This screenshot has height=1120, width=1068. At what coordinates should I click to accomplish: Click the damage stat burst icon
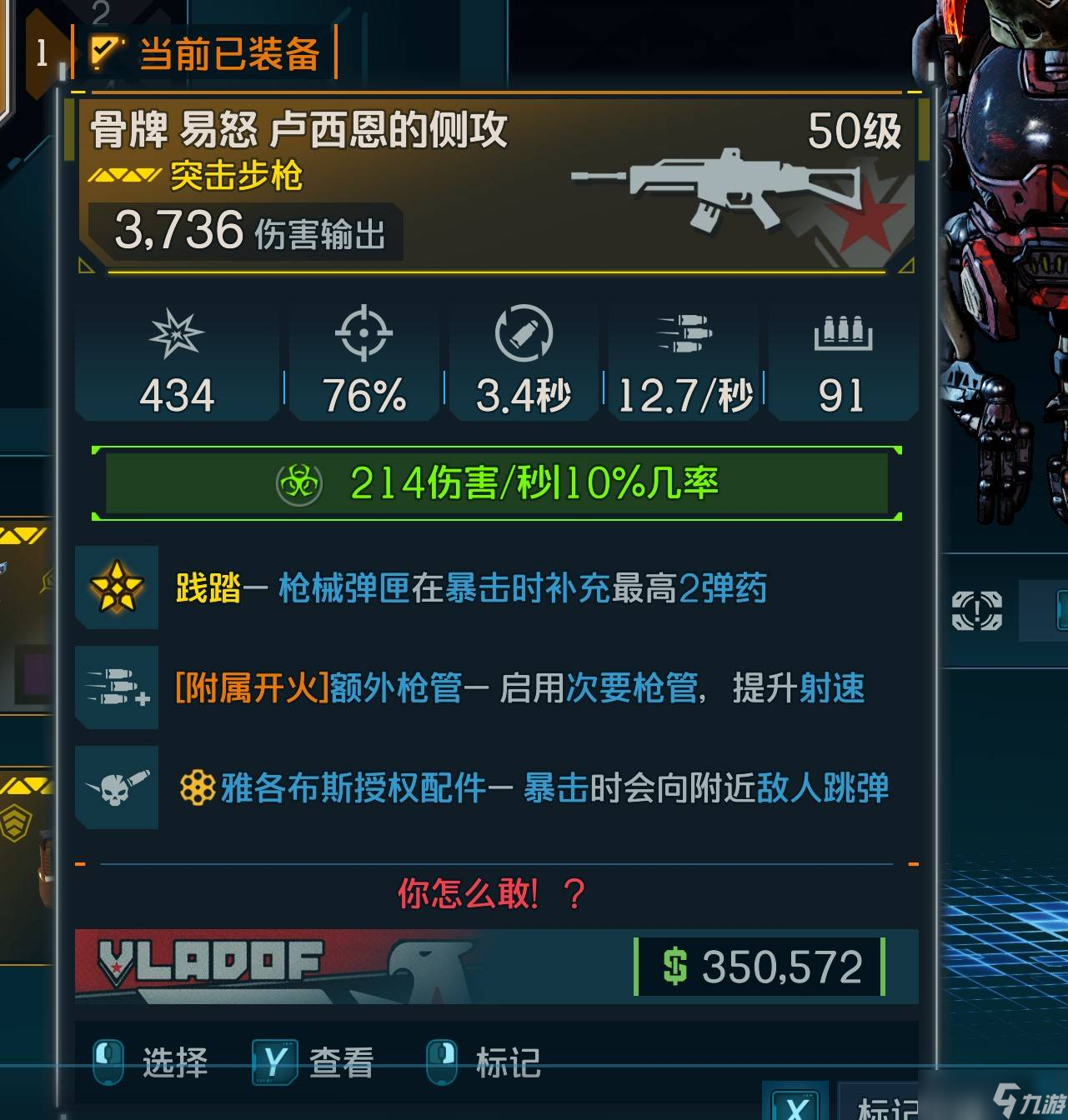point(177,333)
